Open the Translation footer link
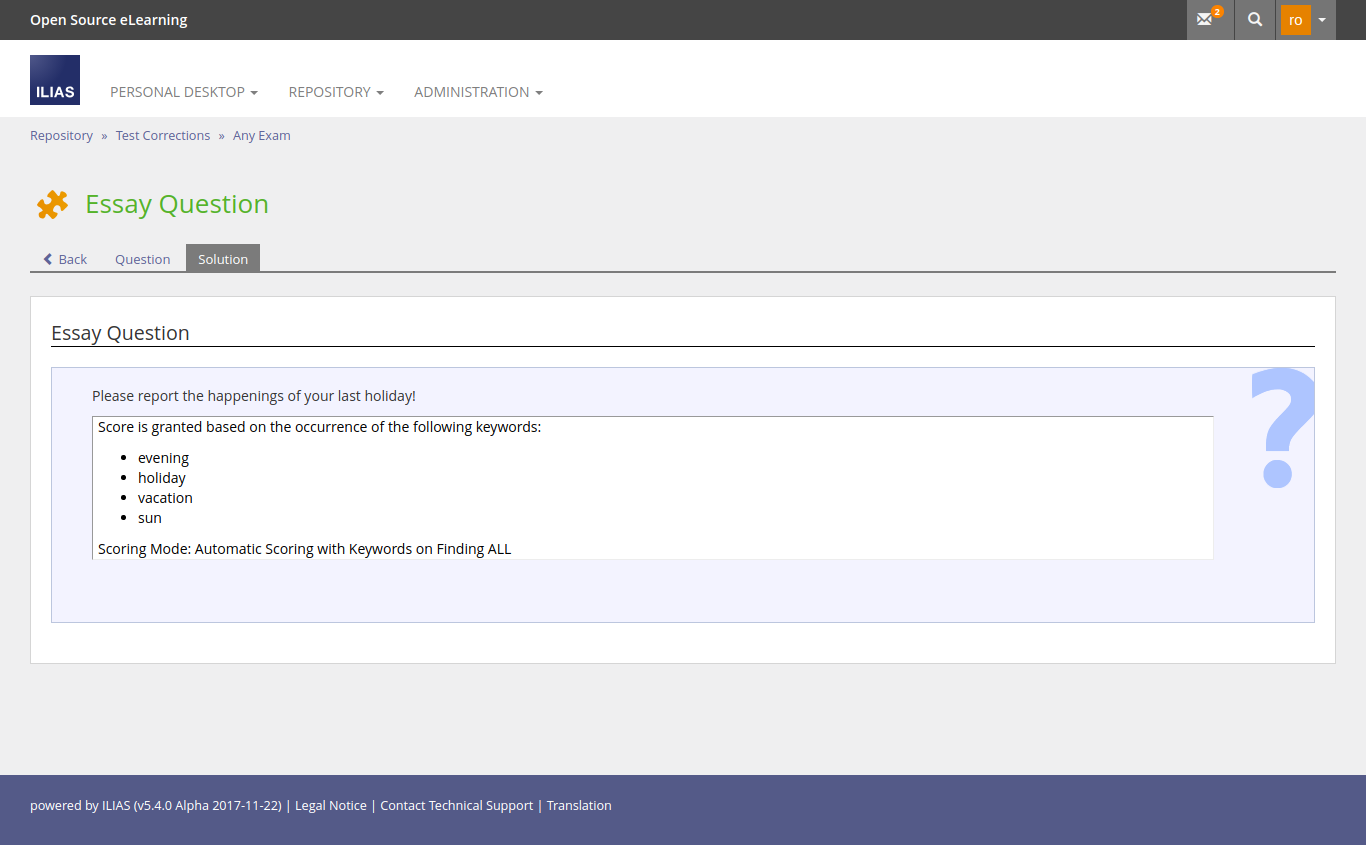Viewport: 1366px width, 845px height. pyautogui.click(x=579, y=806)
